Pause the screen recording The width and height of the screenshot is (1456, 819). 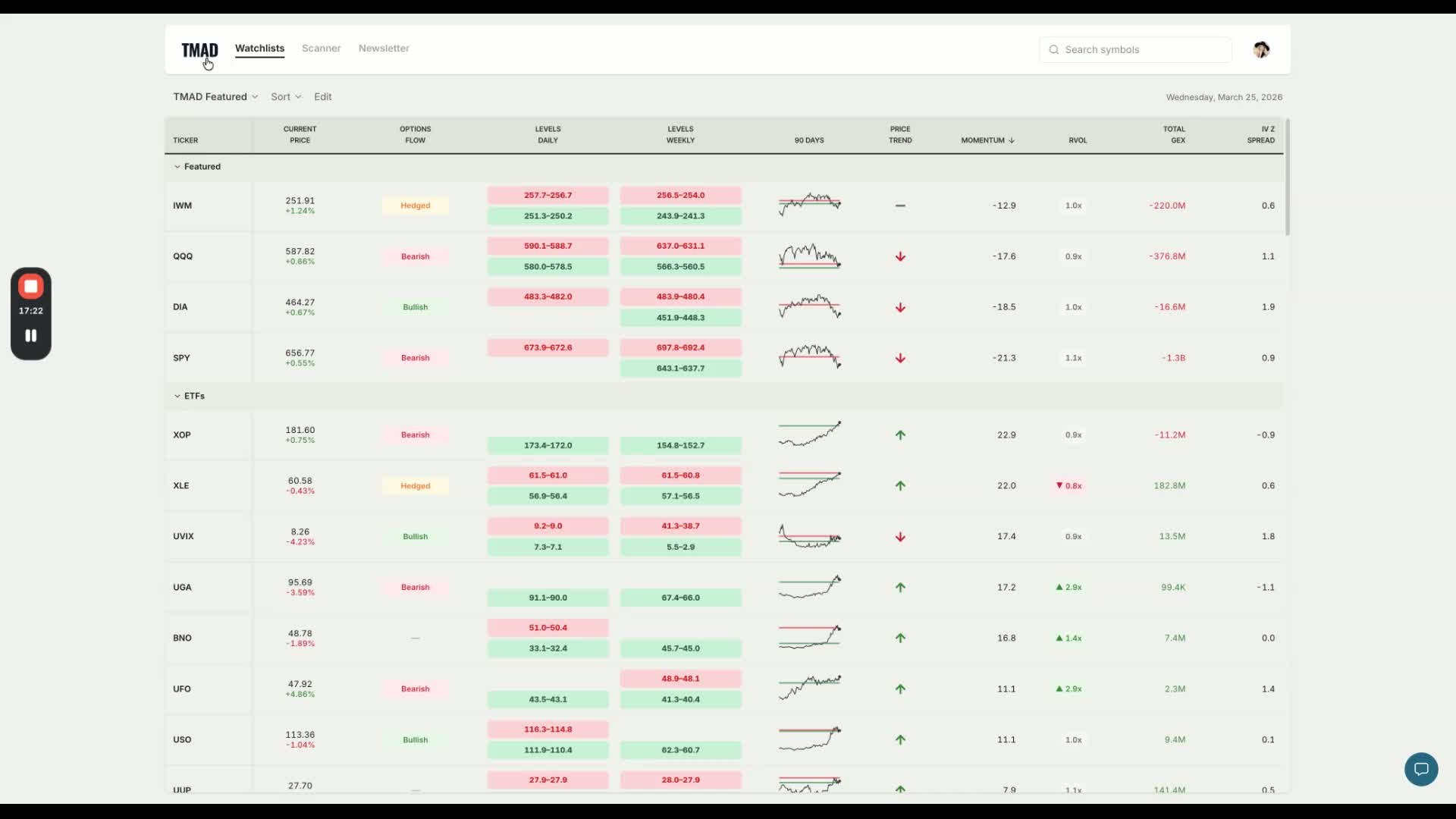coord(31,335)
